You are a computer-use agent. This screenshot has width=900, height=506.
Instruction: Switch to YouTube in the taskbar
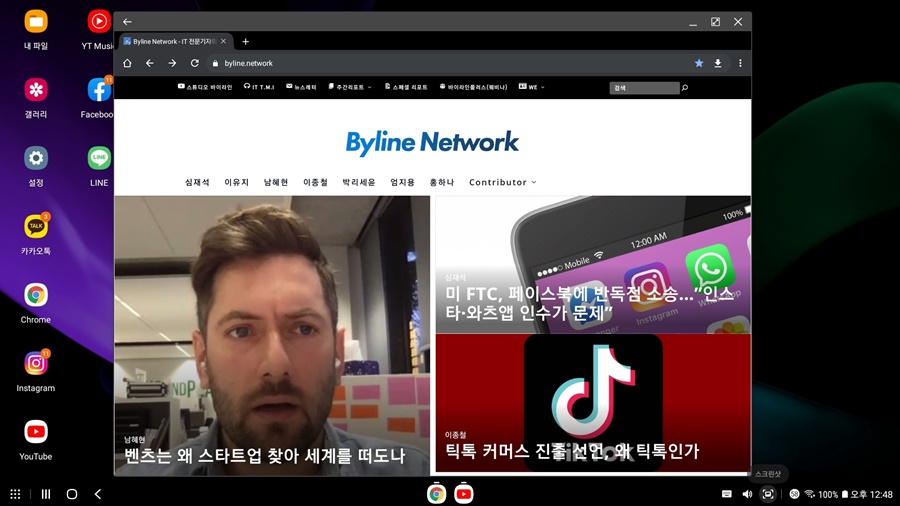pos(464,494)
